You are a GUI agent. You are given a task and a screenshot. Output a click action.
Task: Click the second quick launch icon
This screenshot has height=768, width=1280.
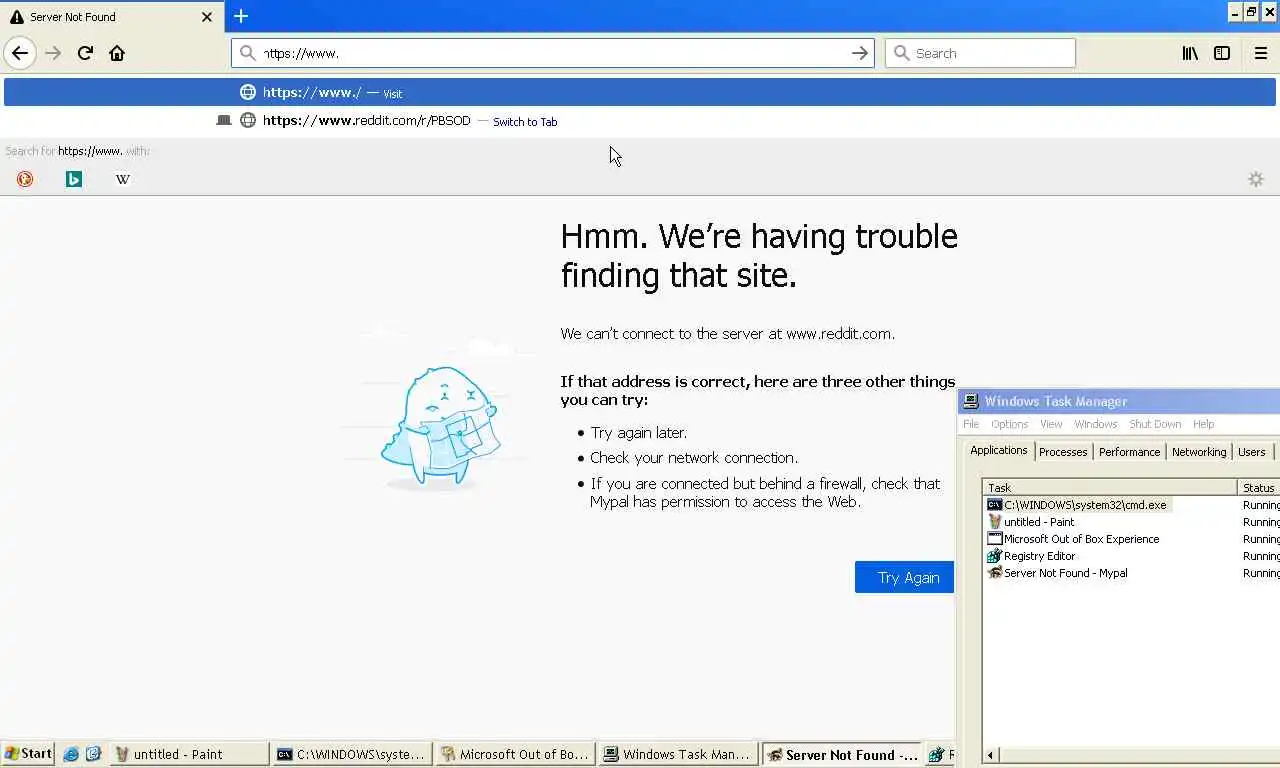93,754
